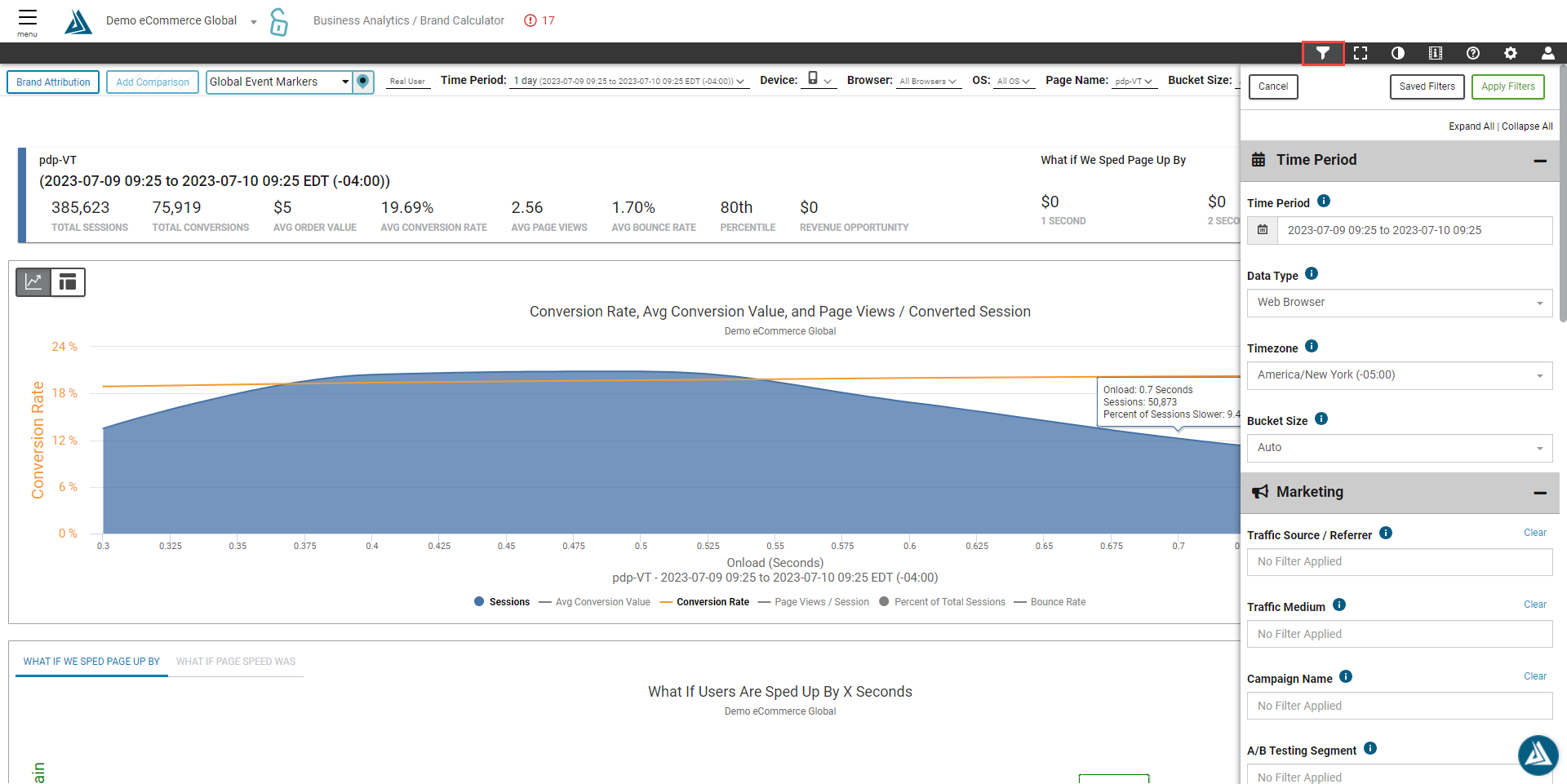The width and height of the screenshot is (1567, 784).
Task: Toggle Avg Conversion Value legend item
Action: point(594,602)
